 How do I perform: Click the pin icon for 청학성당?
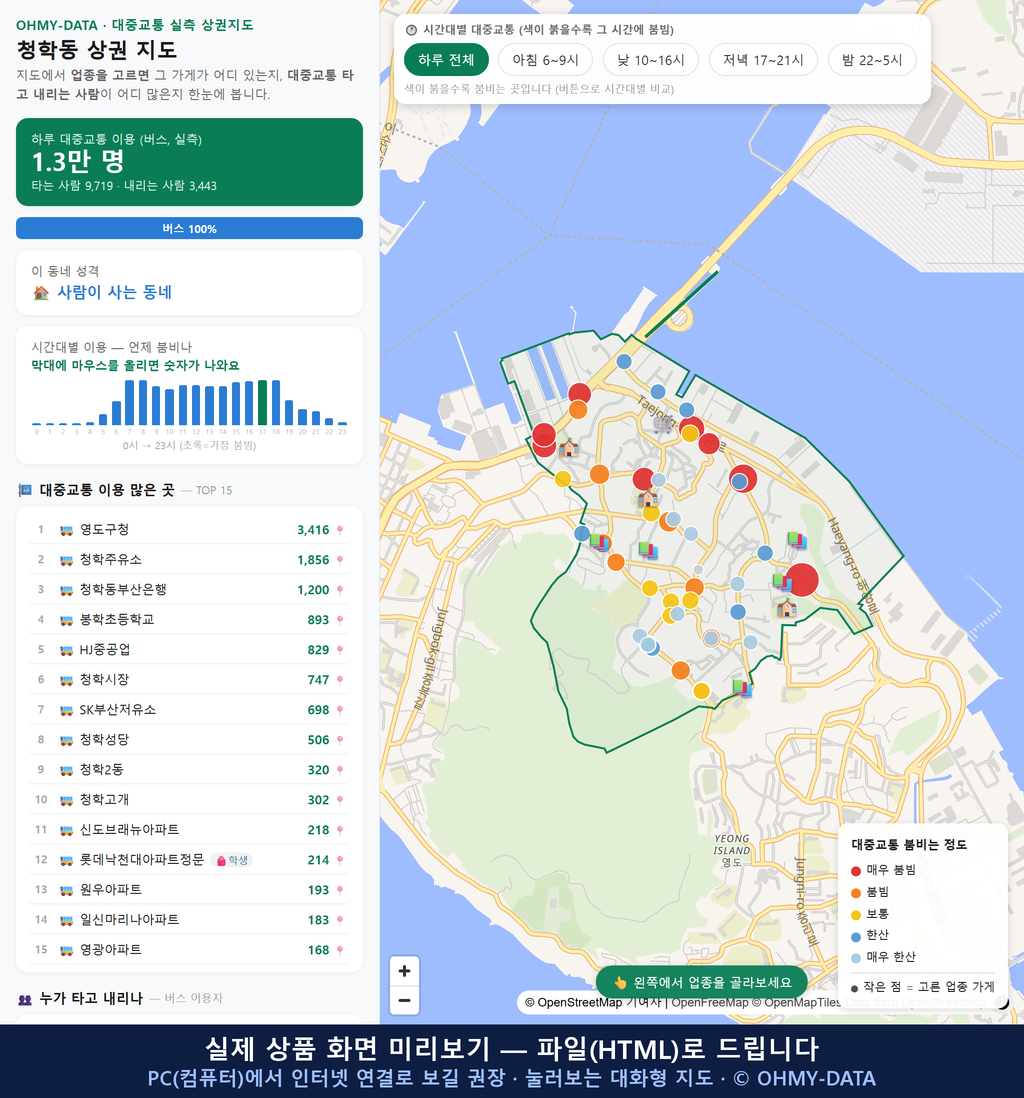[x=340, y=740]
